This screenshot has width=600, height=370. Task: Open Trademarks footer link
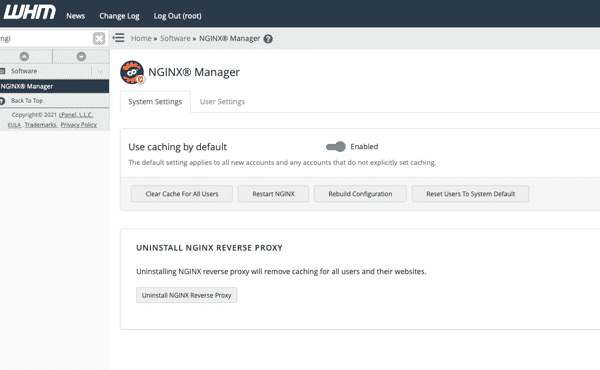[41, 125]
